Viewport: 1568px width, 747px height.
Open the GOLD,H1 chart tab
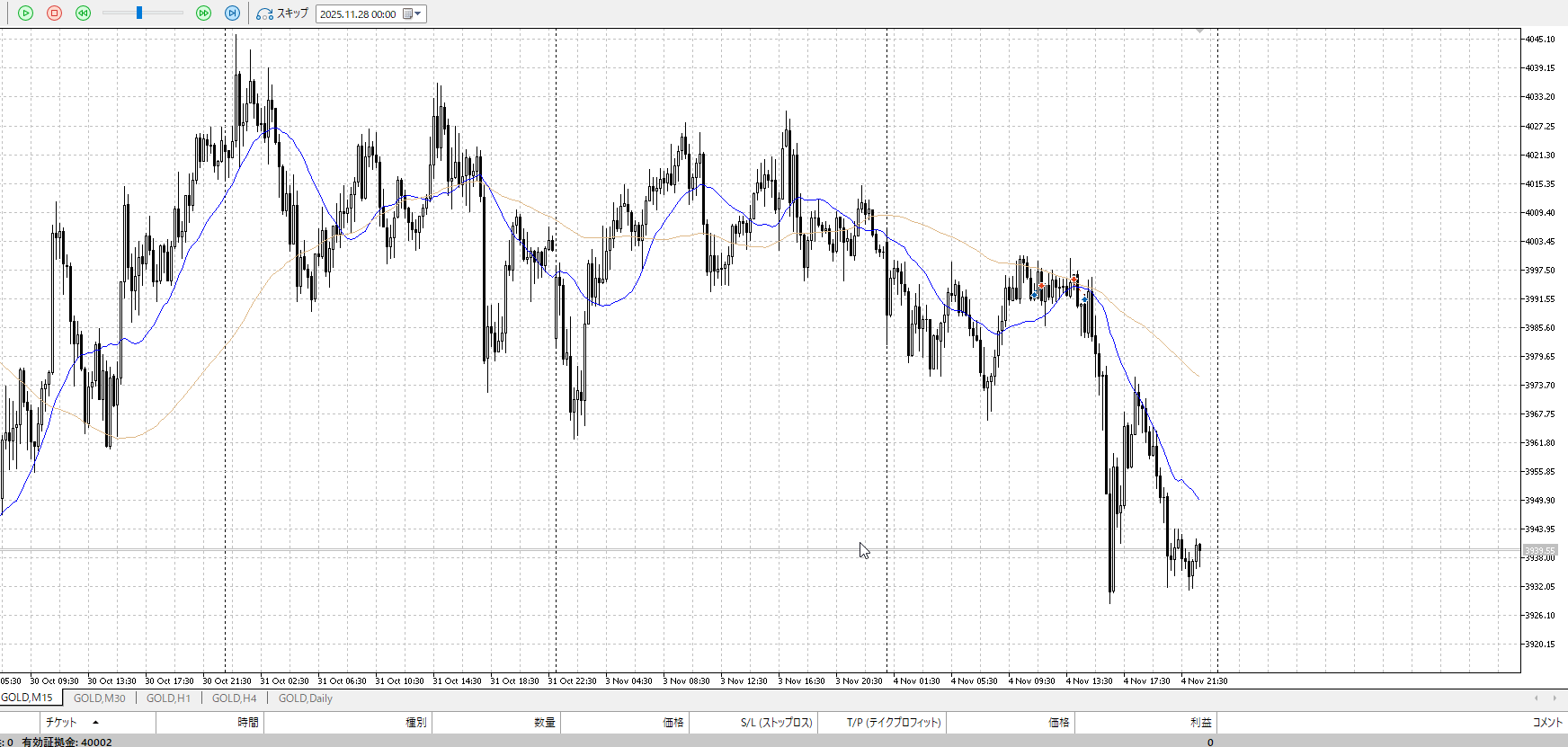168,698
